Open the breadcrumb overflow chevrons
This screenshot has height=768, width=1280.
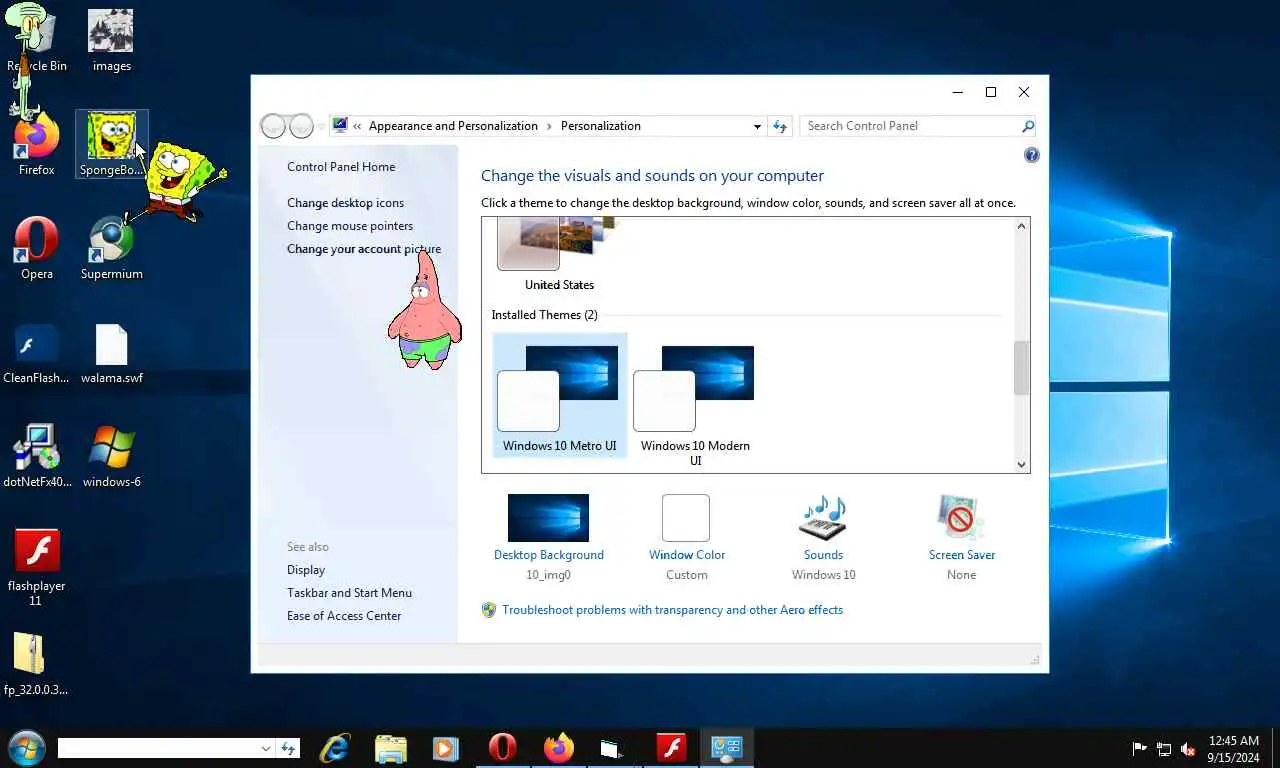pyautogui.click(x=357, y=126)
